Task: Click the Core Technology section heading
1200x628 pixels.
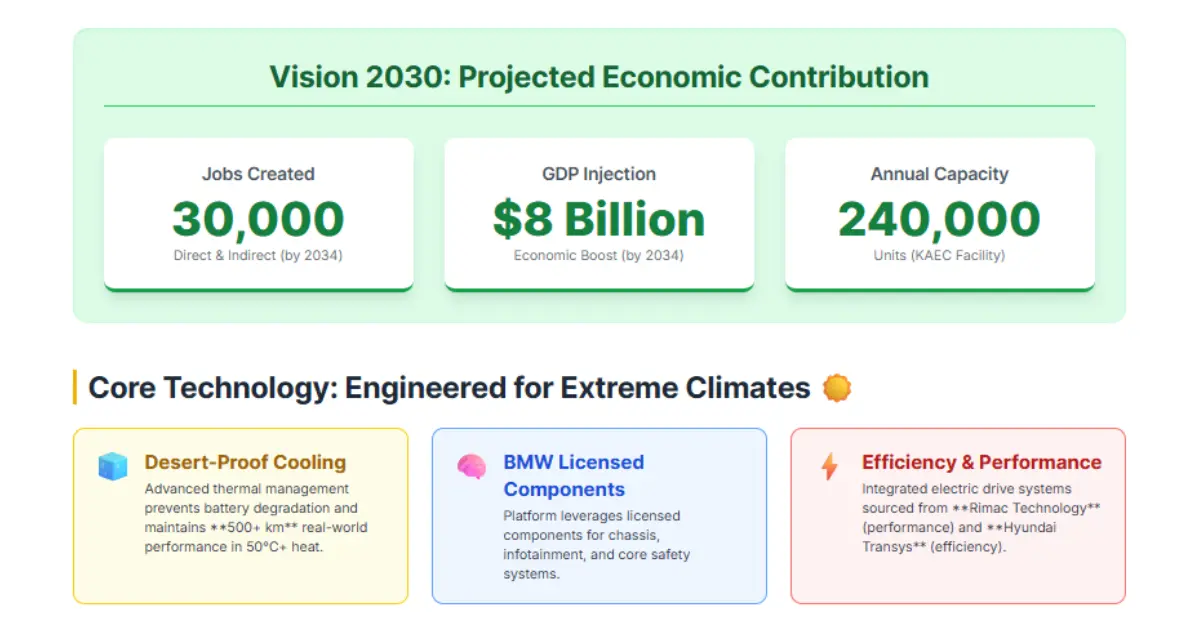Action: 449,388
